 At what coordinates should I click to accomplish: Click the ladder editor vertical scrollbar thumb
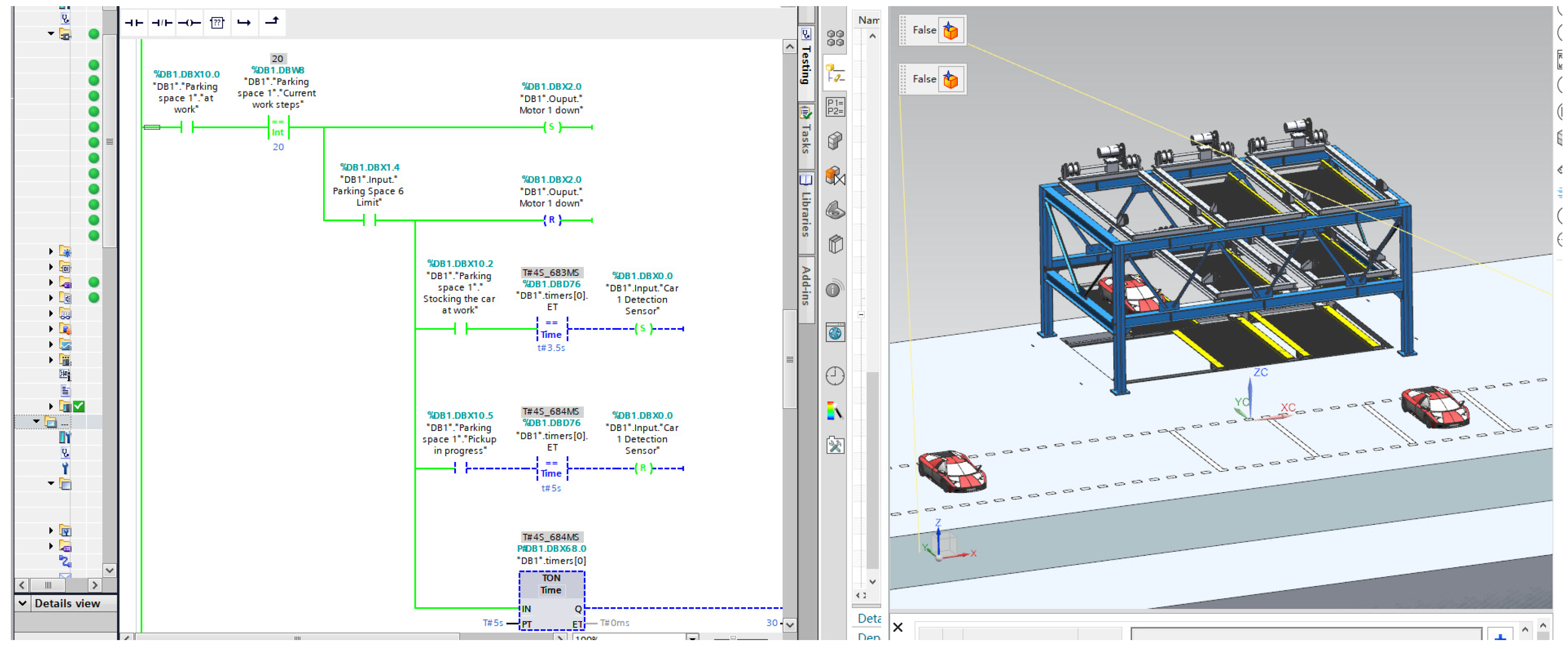coord(790,359)
